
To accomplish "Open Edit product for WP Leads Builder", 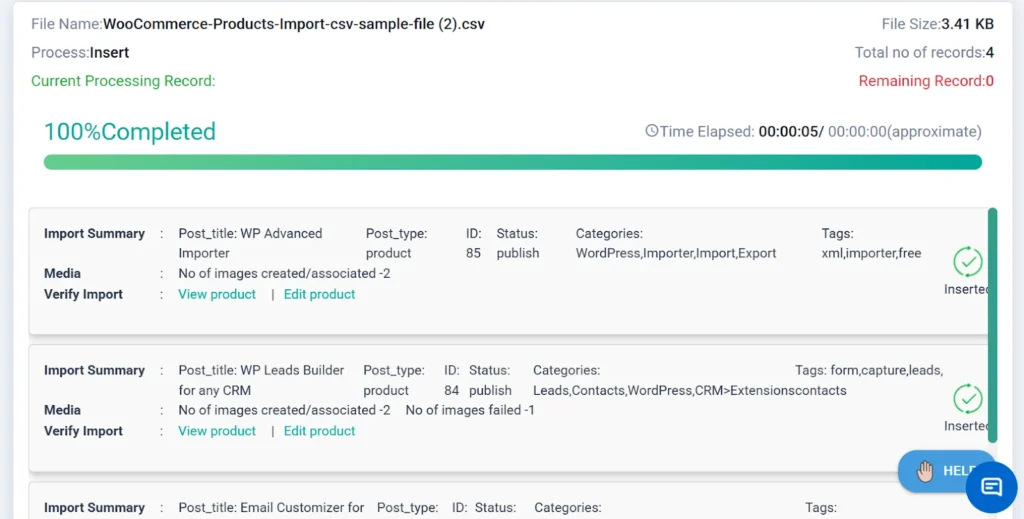I will click(x=319, y=431).
